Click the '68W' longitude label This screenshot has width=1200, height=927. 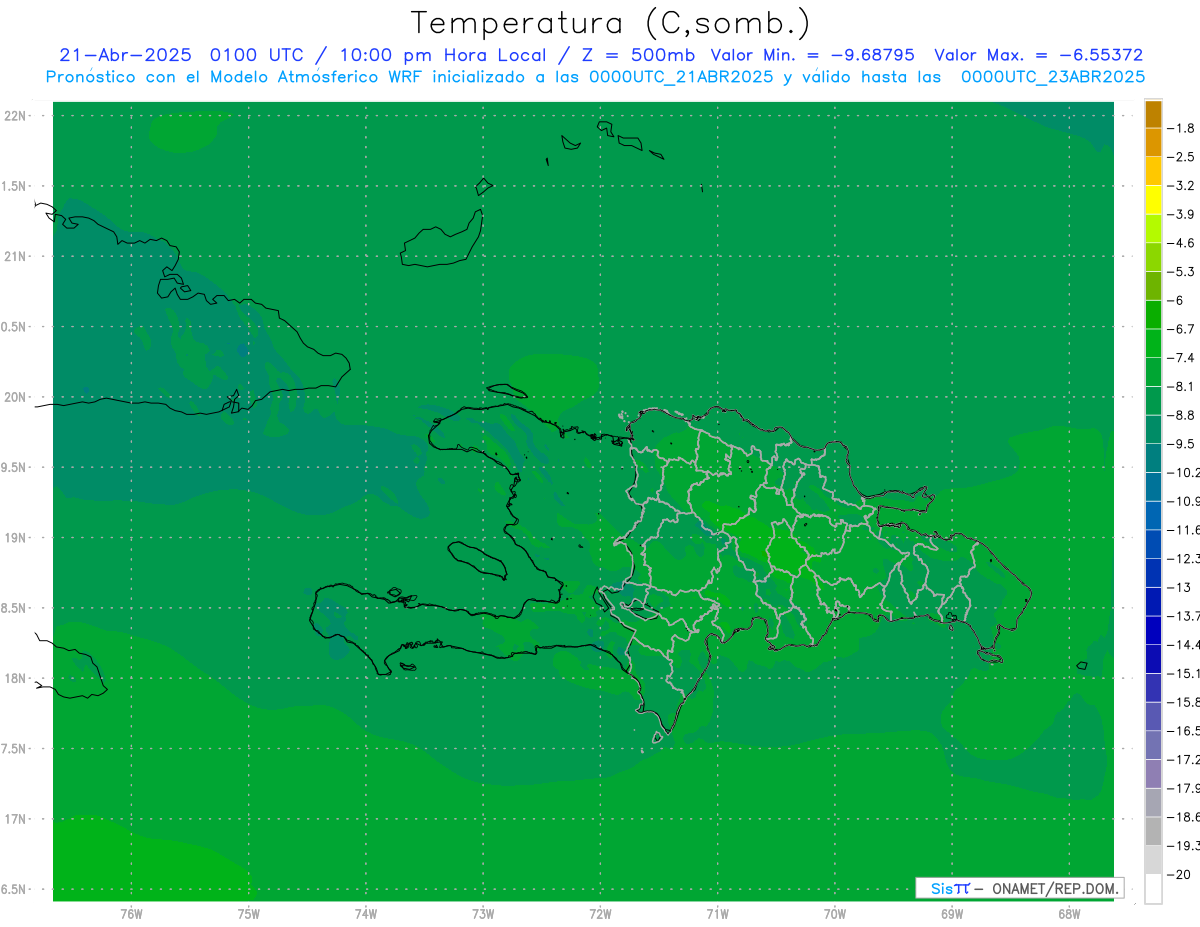[x=1069, y=913]
